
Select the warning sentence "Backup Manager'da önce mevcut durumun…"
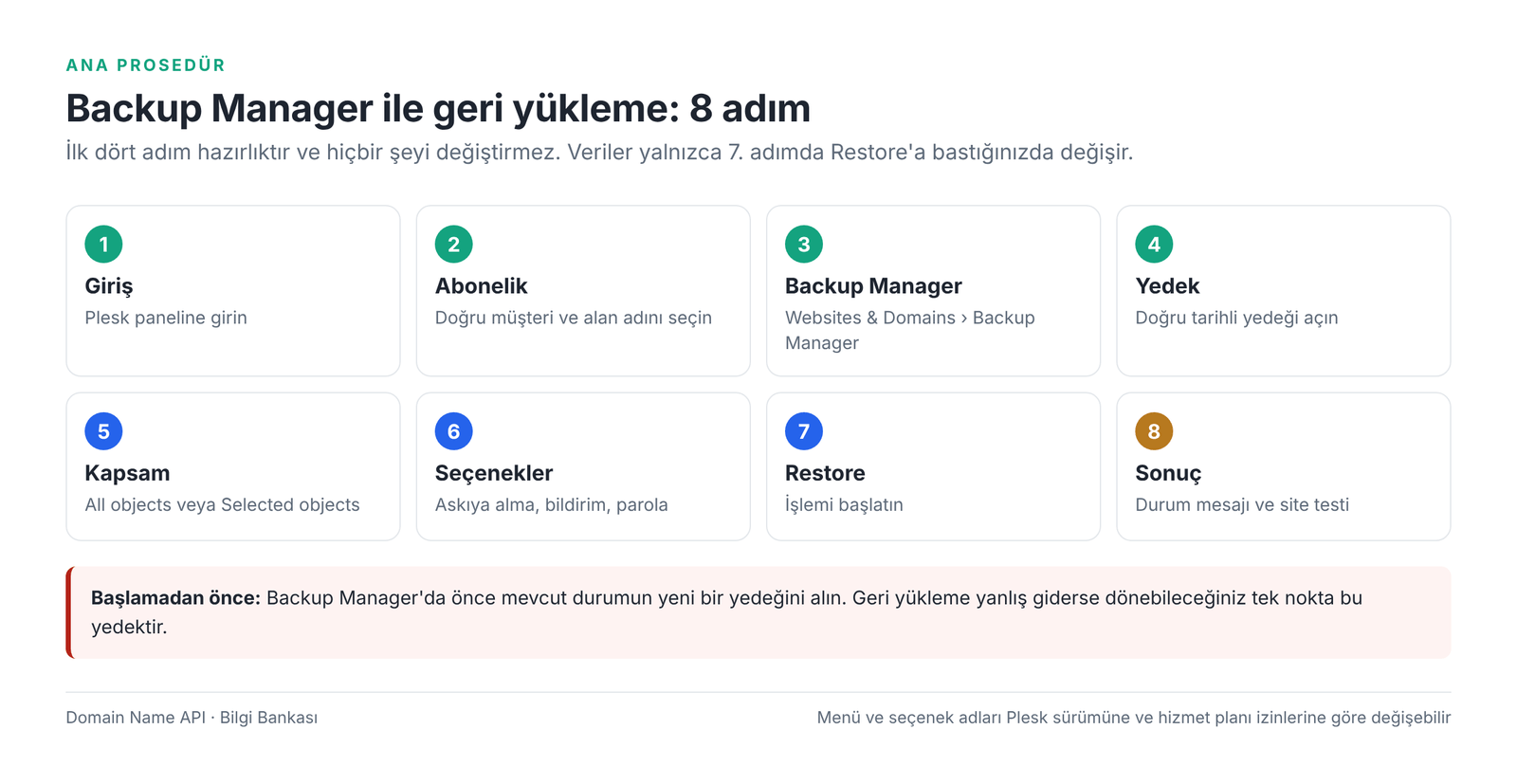point(727,612)
